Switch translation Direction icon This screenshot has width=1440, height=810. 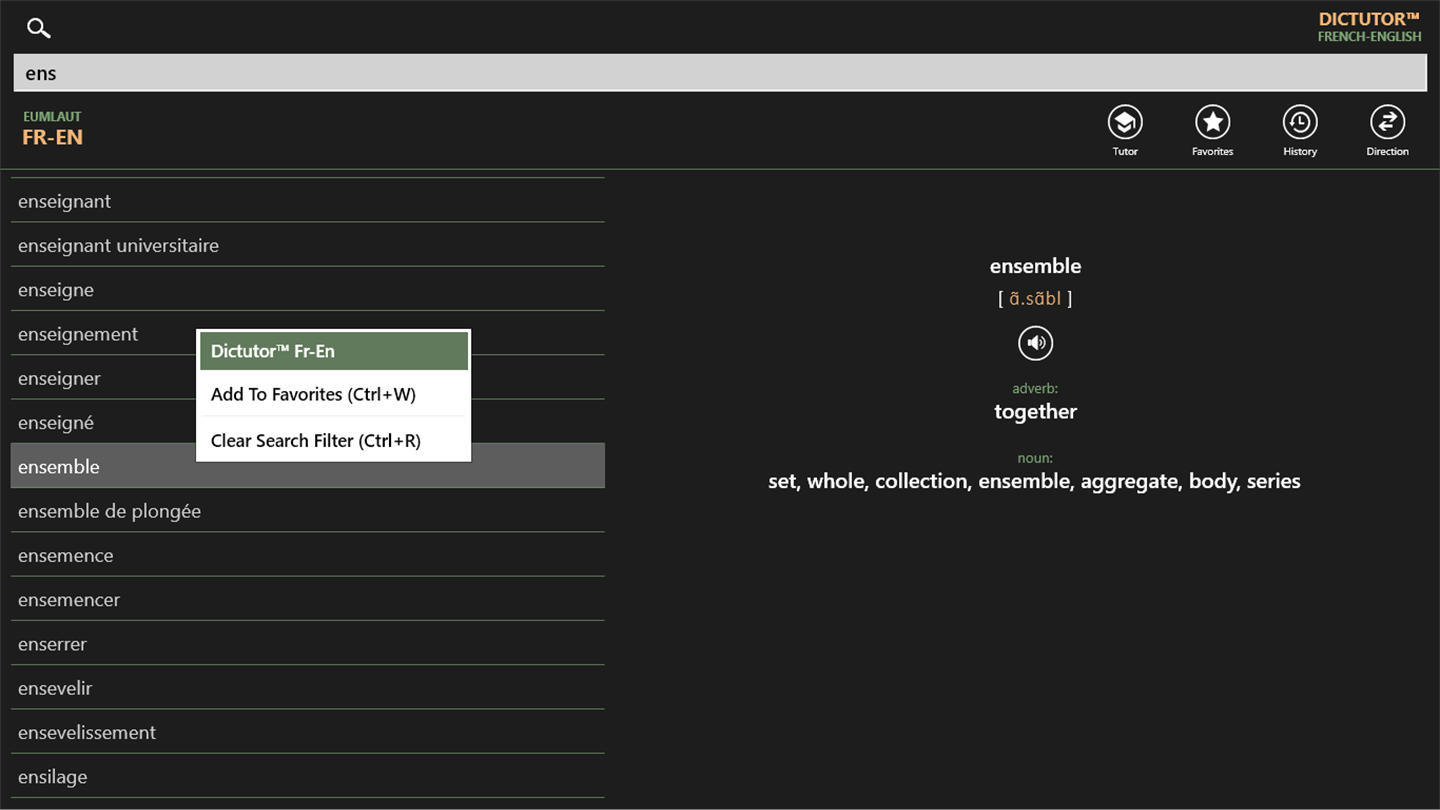(x=1387, y=123)
